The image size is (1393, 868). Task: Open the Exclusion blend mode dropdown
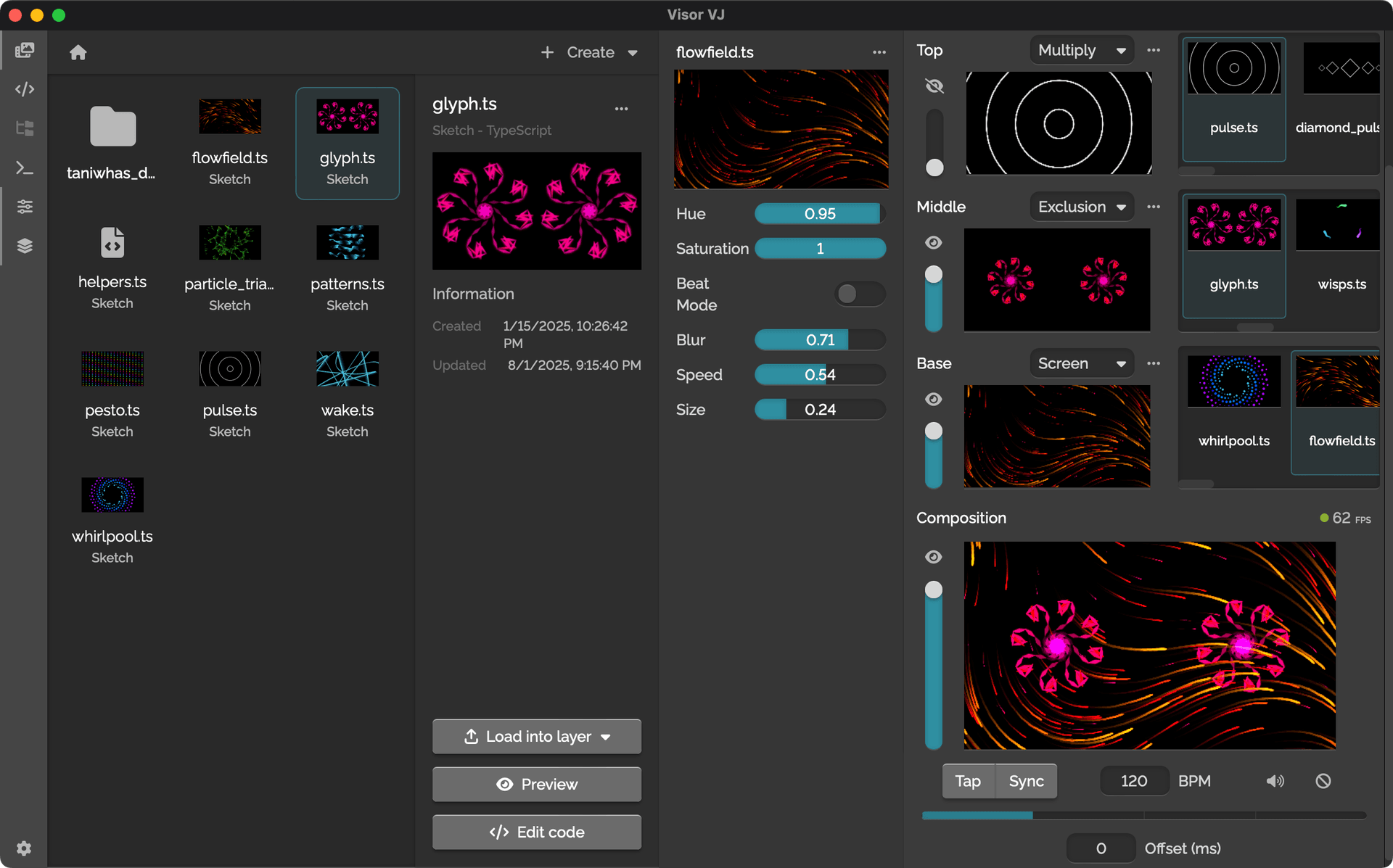coord(1081,207)
